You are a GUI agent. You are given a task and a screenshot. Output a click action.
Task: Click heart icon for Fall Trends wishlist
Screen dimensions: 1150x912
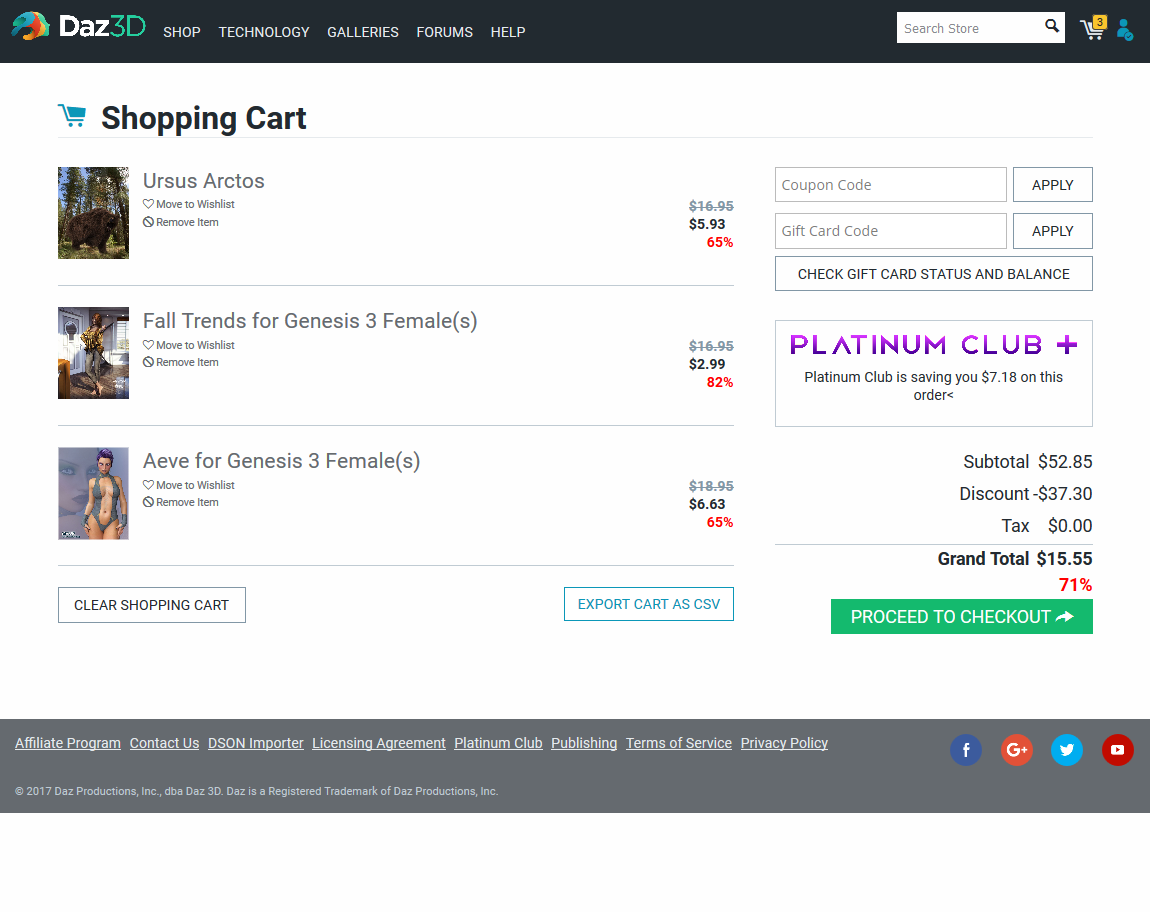click(148, 345)
